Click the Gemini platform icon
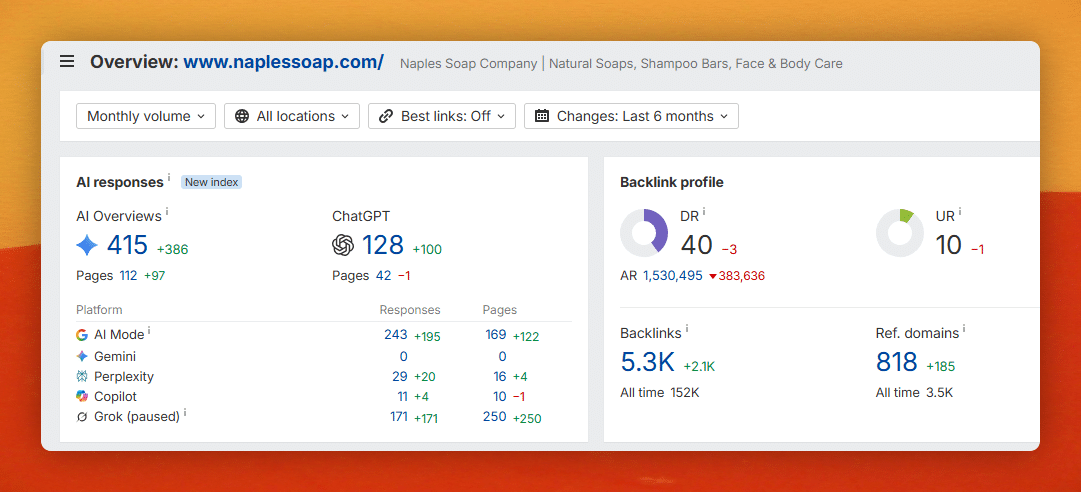 pyautogui.click(x=82, y=356)
